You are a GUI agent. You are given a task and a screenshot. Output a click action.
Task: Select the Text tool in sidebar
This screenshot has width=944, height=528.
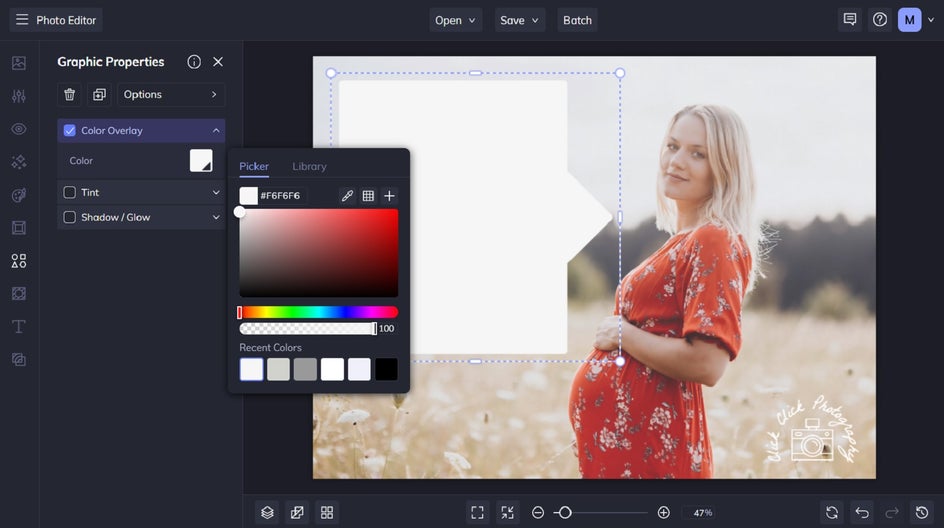[19, 326]
